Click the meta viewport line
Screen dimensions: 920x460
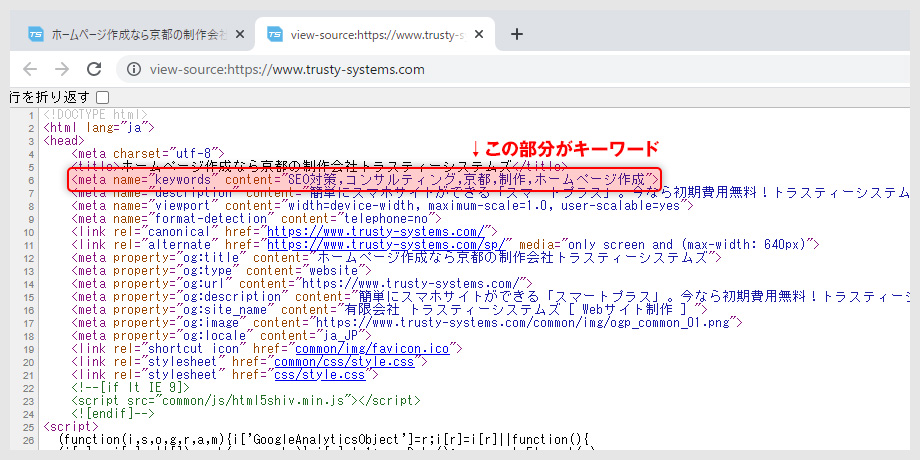pos(383,205)
